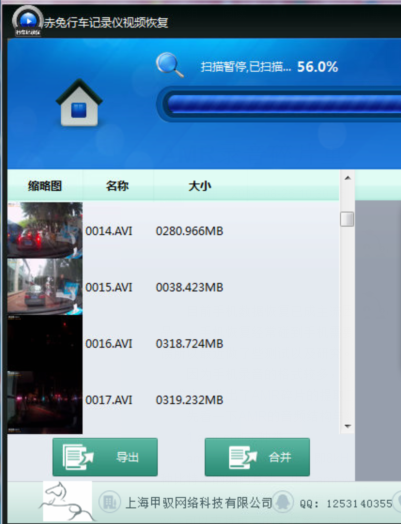Click the 缩略图 column header
This screenshot has width=401, height=524.
(45, 185)
